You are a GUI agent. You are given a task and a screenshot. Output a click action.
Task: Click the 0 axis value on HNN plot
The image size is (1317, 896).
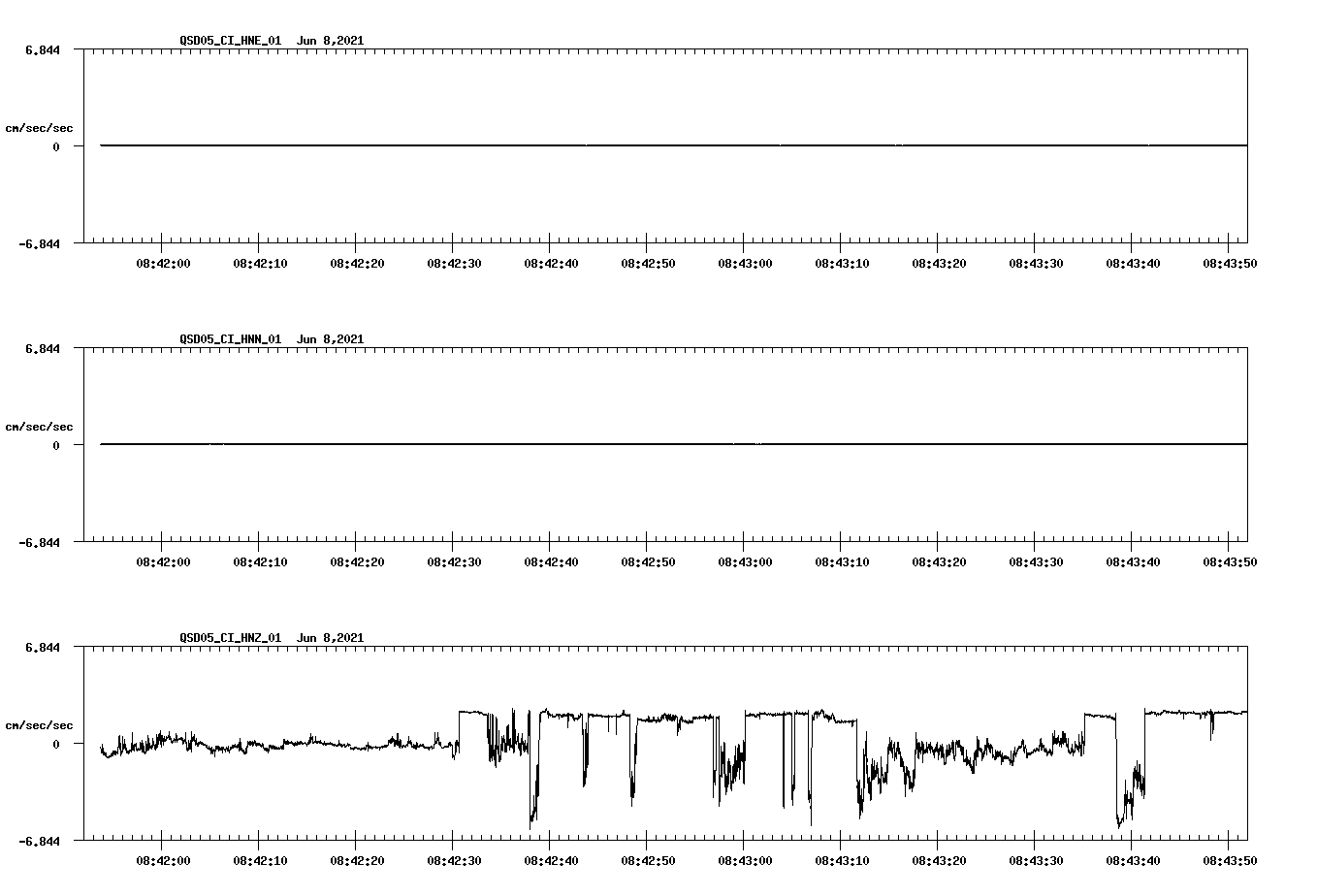coord(56,445)
